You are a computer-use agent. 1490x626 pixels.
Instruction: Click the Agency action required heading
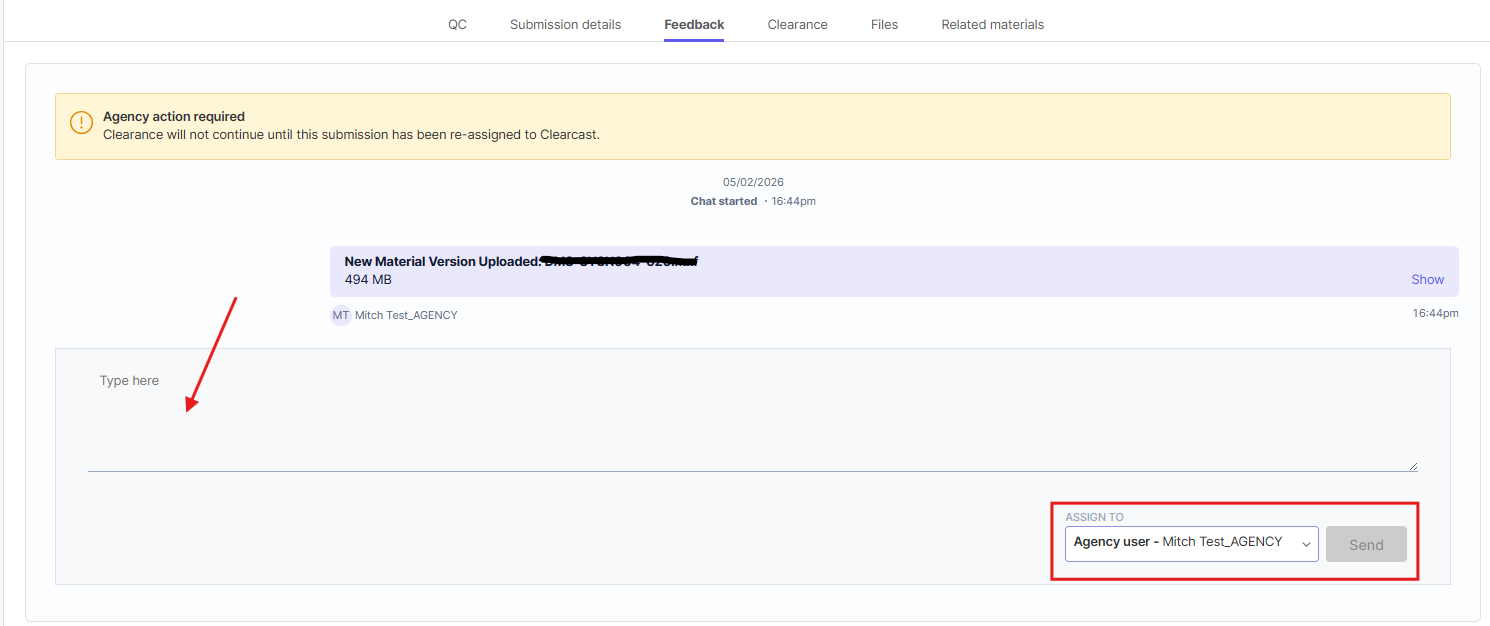click(174, 117)
